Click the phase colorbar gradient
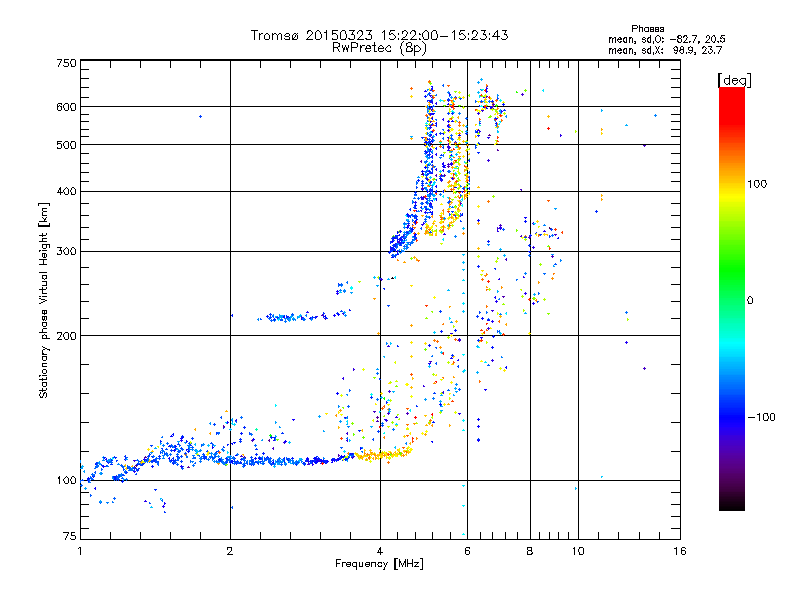 click(x=732, y=299)
